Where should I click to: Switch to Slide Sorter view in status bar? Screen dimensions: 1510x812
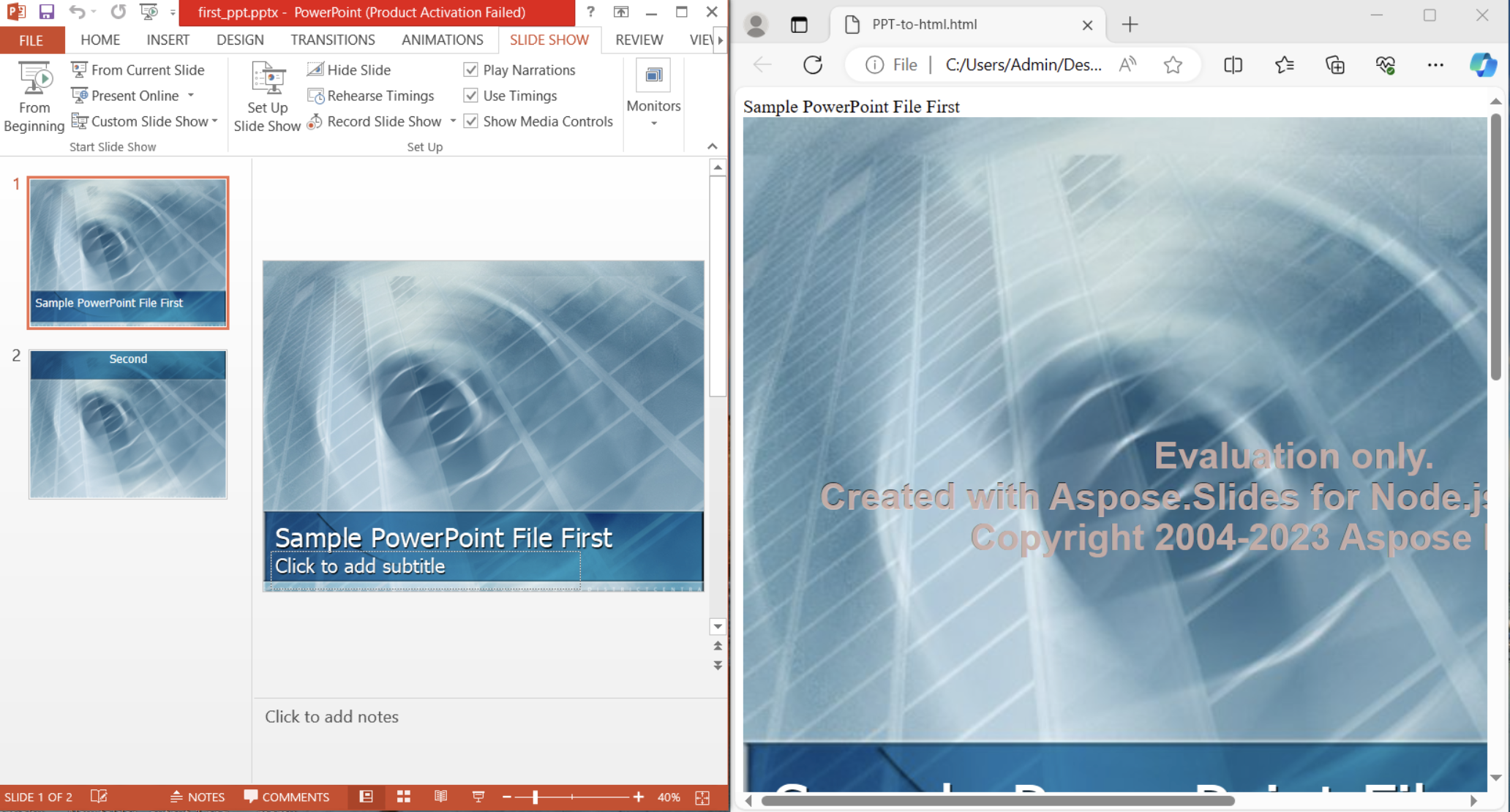[403, 797]
